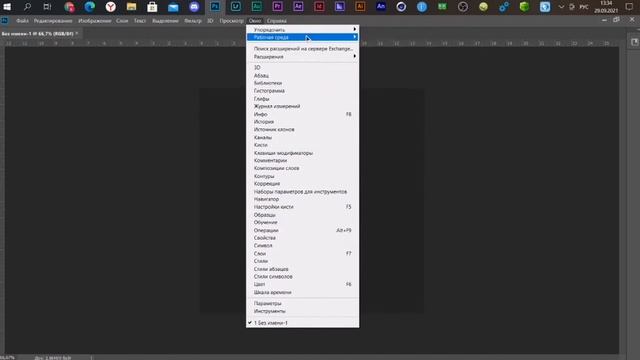Image resolution: width=640 pixels, height=360 pixels.
Task: Open the Просмотр menu
Action: coord(231,21)
